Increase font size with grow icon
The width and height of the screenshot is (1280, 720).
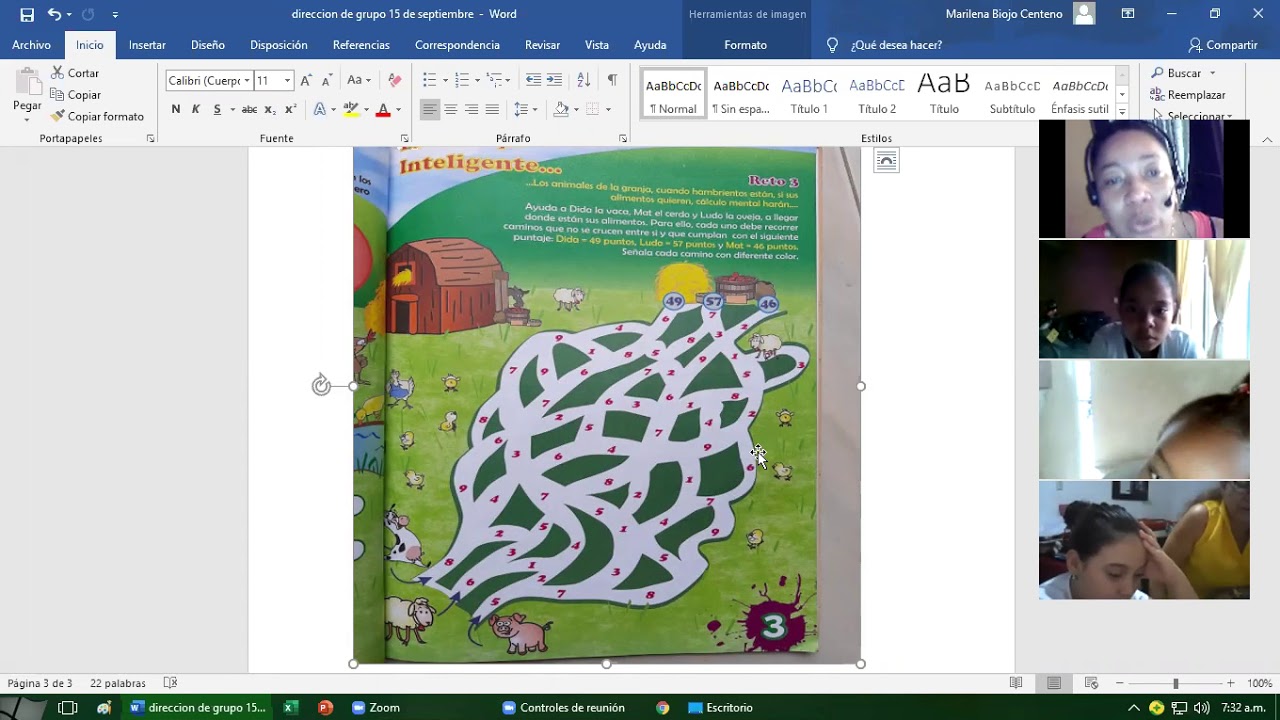pyautogui.click(x=306, y=80)
